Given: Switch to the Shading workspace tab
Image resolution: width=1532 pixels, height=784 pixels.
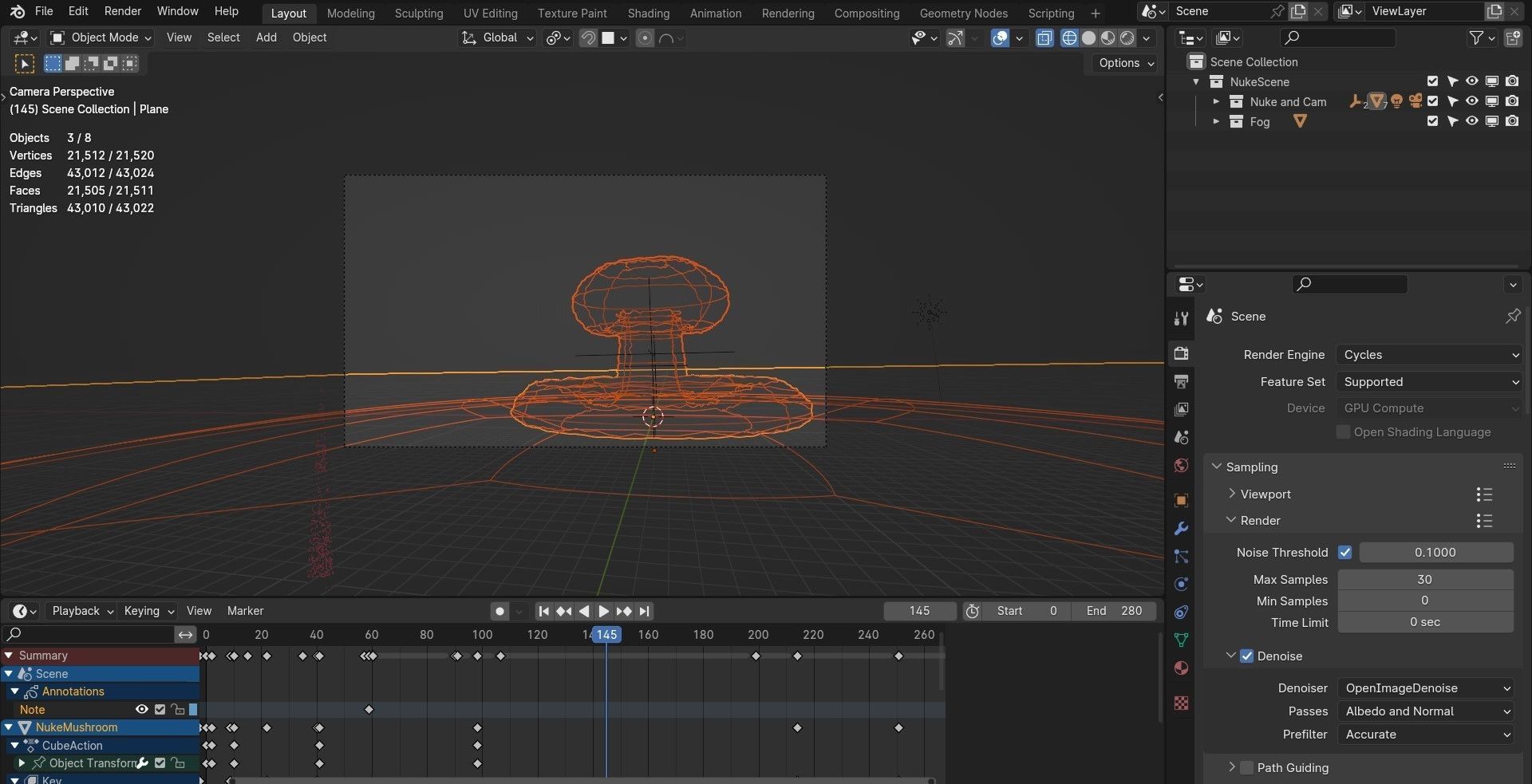Looking at the screenshot, I should coord(648,14).
